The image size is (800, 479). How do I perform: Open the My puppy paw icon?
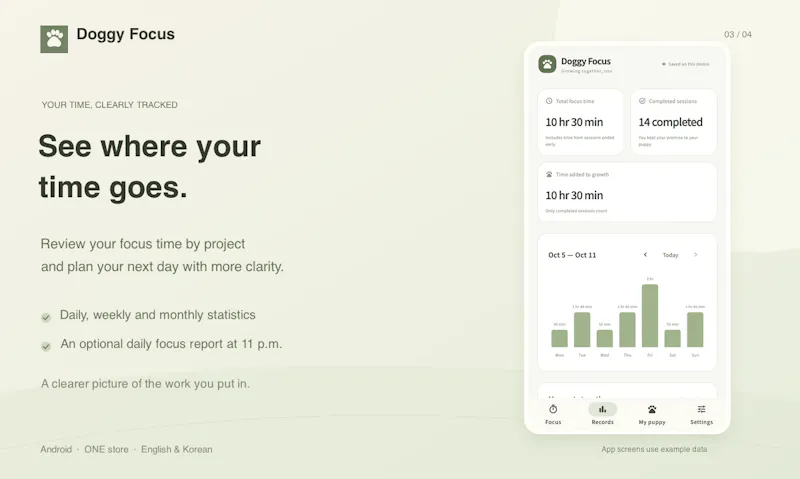coord(652,409)
